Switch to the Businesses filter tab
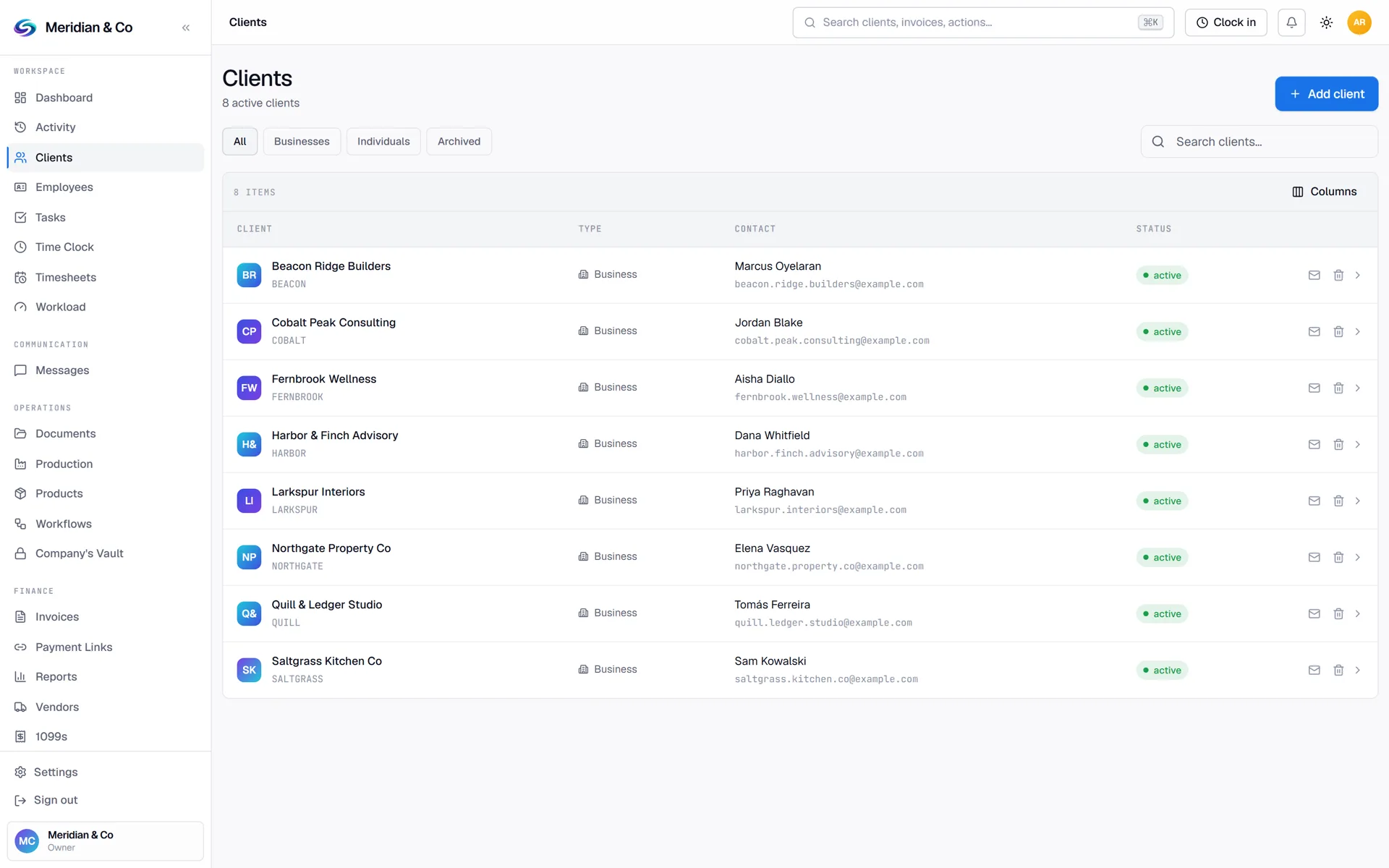Image resolution: width=1389 pixels, height=868 pixels. 302,141
